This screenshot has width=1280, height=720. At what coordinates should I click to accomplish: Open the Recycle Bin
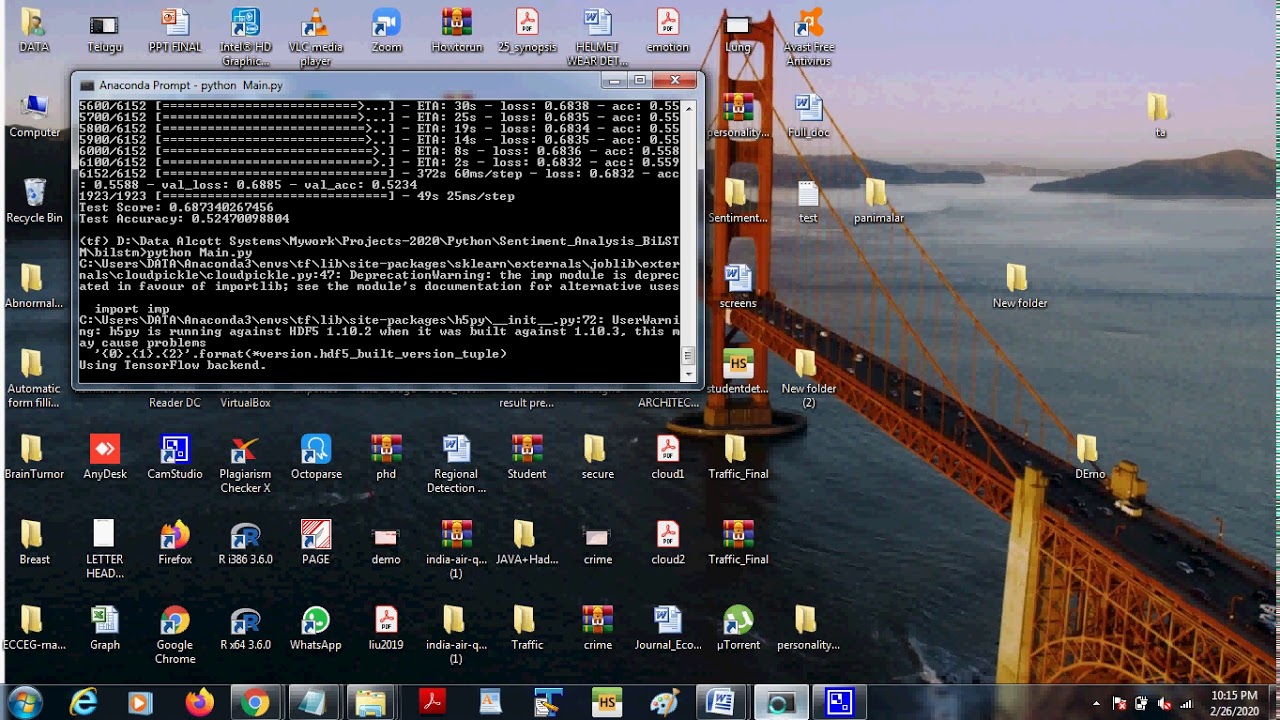click(x=34, y=201)
